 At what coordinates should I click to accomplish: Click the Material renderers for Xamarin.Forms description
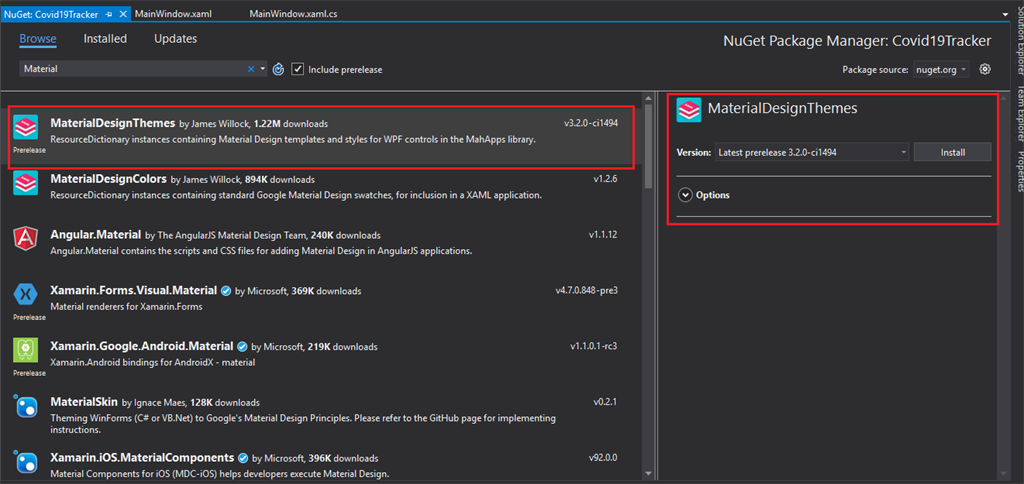[x=127, y=306]
